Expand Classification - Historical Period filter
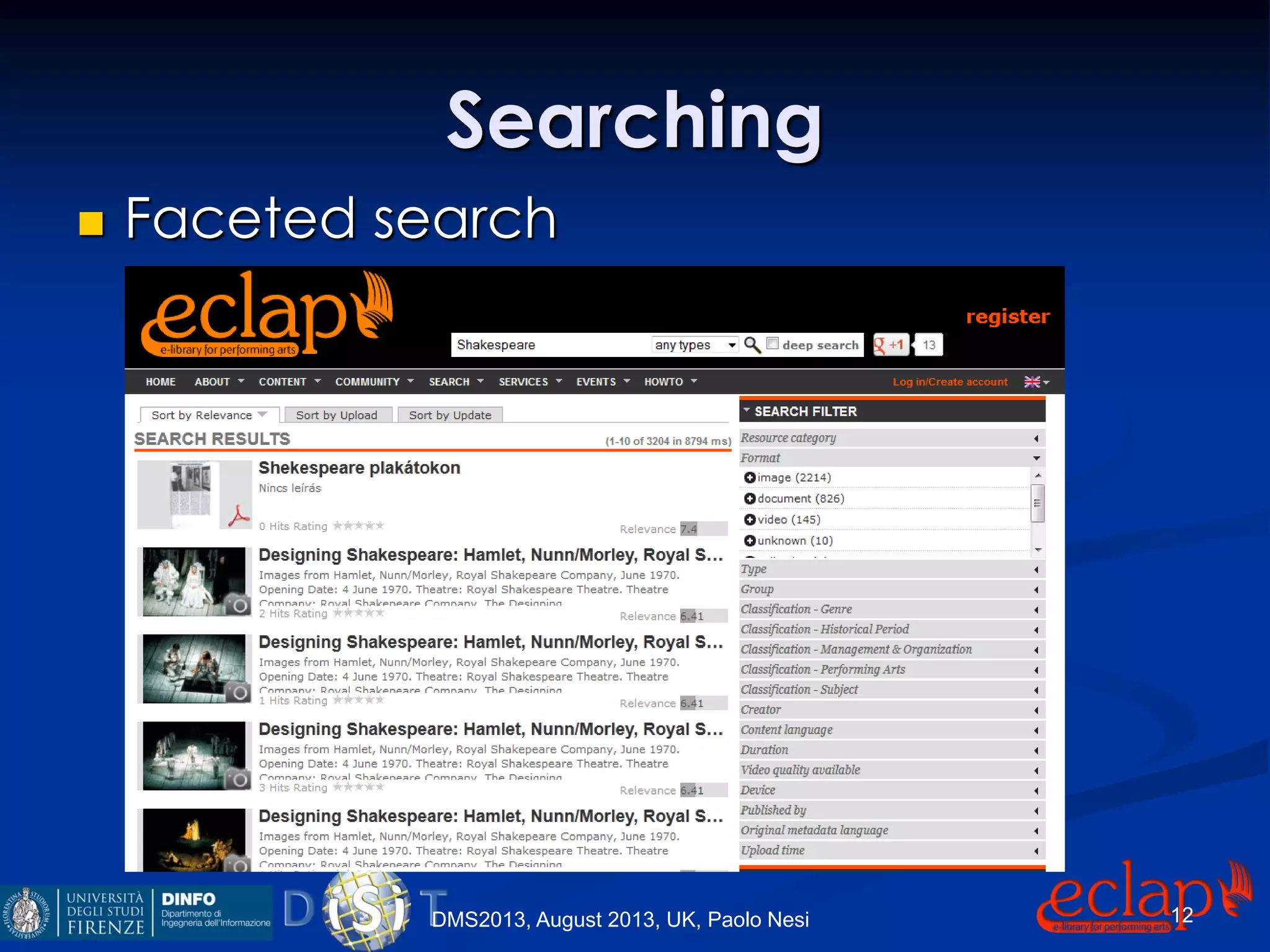The image size is (1270, 952). pyautogui.click(x=892, y=630)
